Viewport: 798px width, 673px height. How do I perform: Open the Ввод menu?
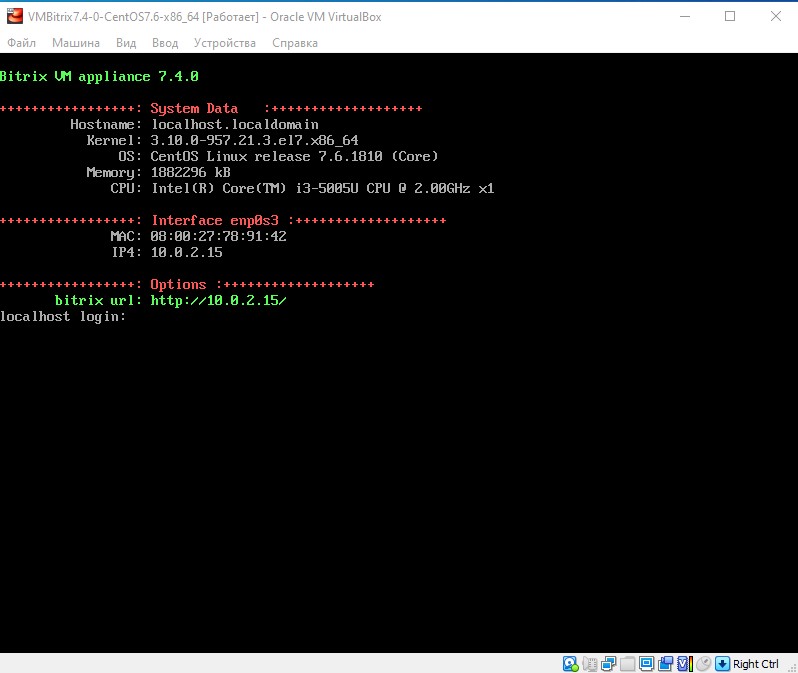pos(165,43)
